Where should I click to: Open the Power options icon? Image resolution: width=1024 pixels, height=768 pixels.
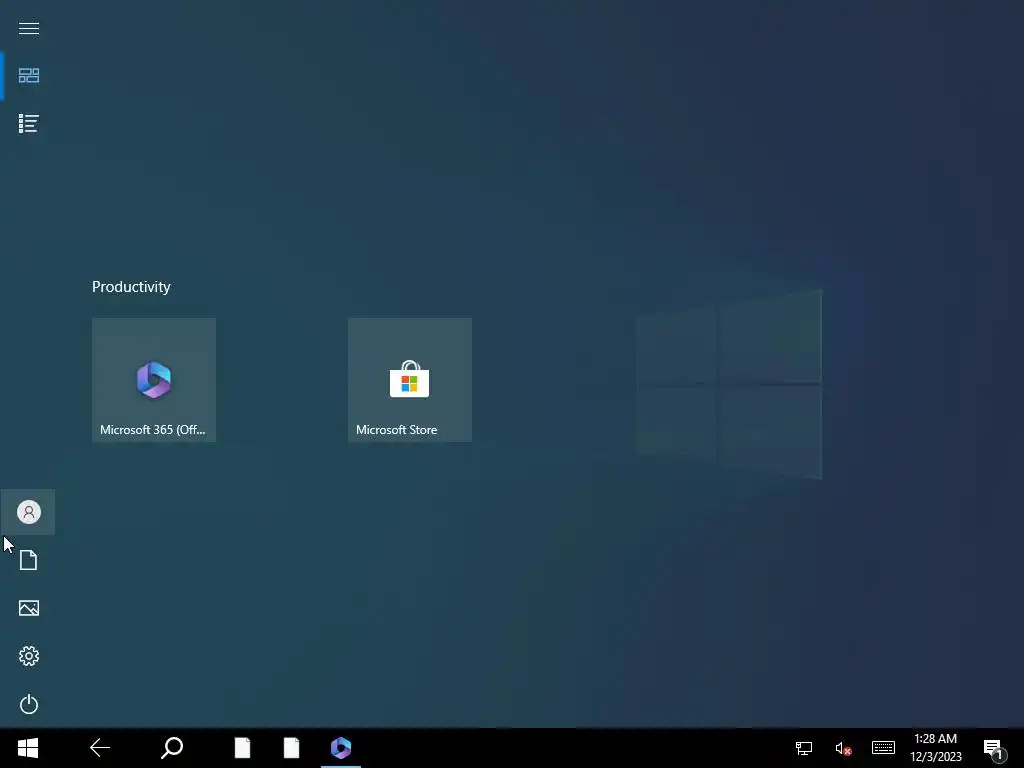point(29,704)
